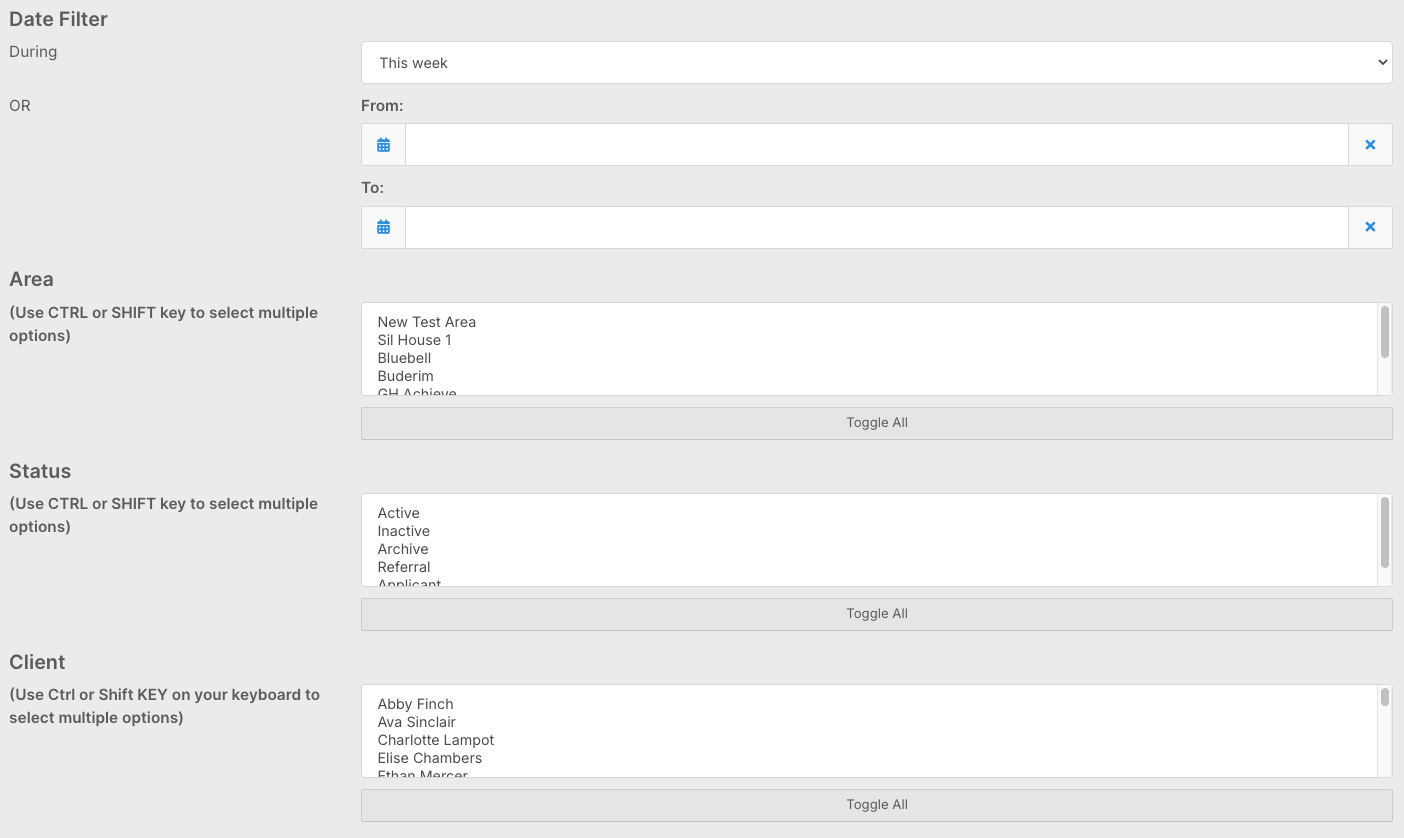Toggle all options under the Area list
This screenshot has height=838, width=1404.
click(876, 423)
